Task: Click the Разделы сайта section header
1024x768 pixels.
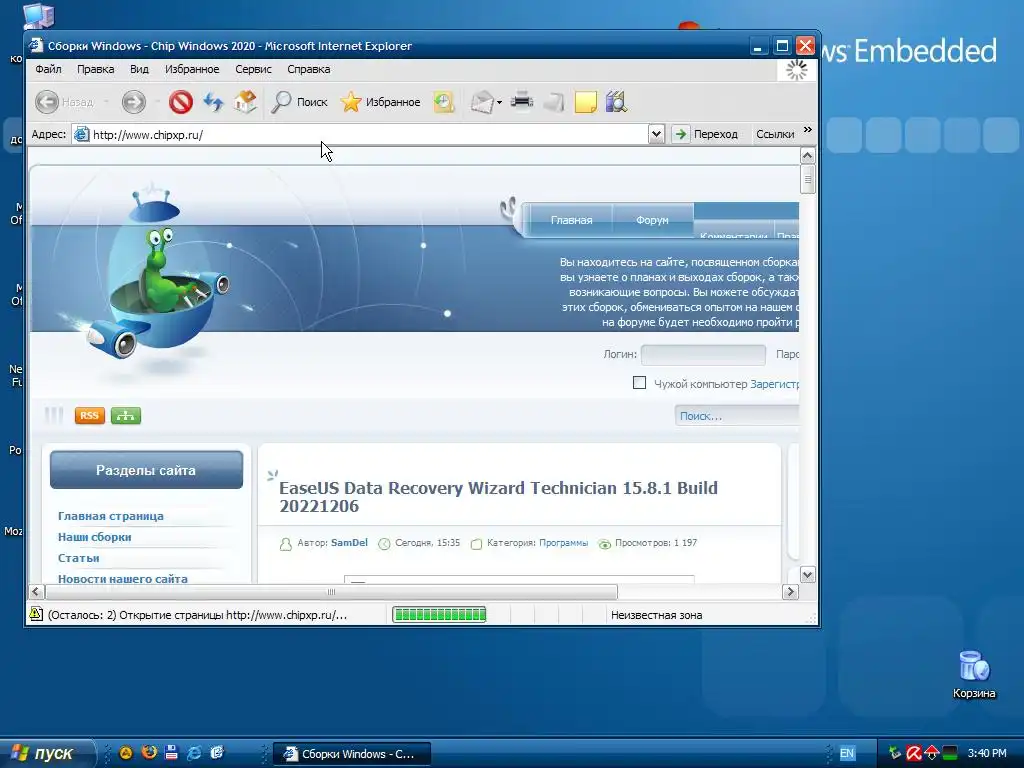Action: click(x=146, y=470)
